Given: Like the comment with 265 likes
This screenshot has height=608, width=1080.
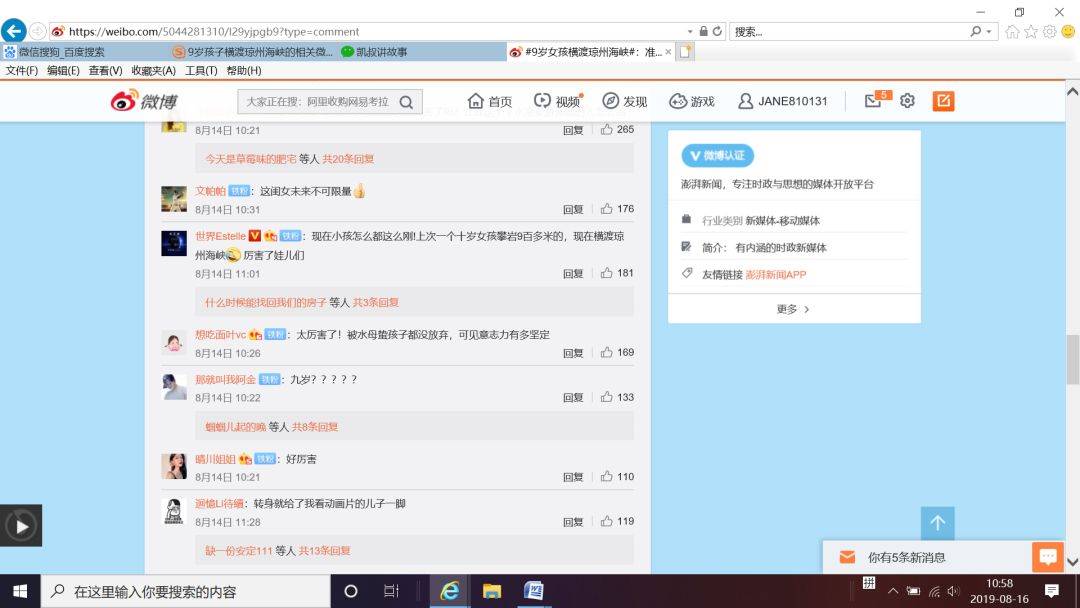Looking at the screenshot, I should [x=617, y=129].
